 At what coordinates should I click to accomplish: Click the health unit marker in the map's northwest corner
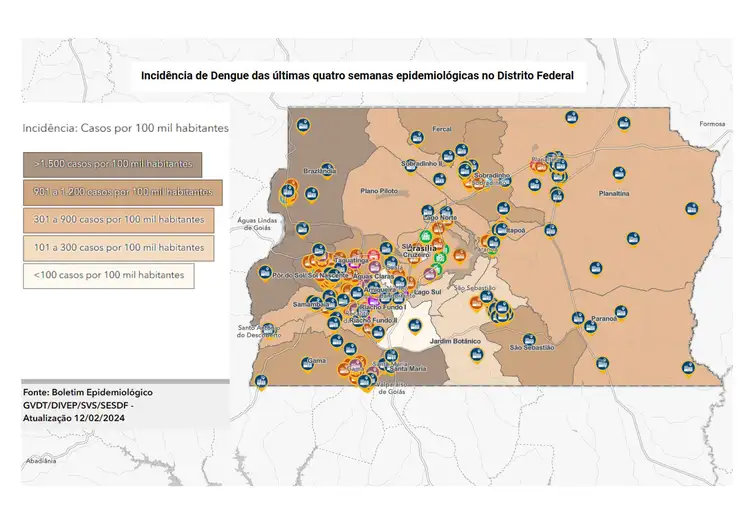point(303,125)
